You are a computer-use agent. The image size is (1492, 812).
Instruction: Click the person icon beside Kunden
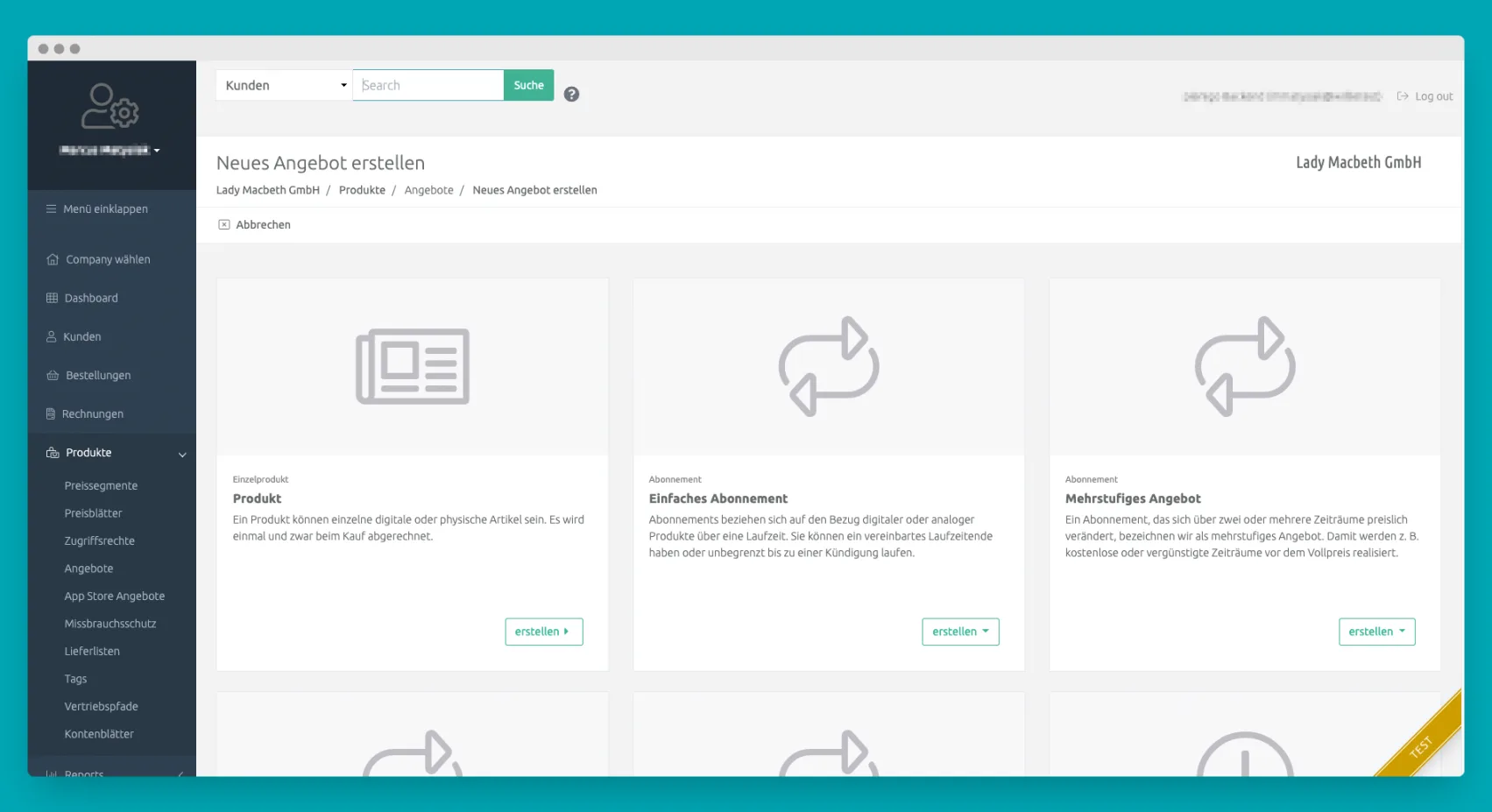click(x=51, y=337)
